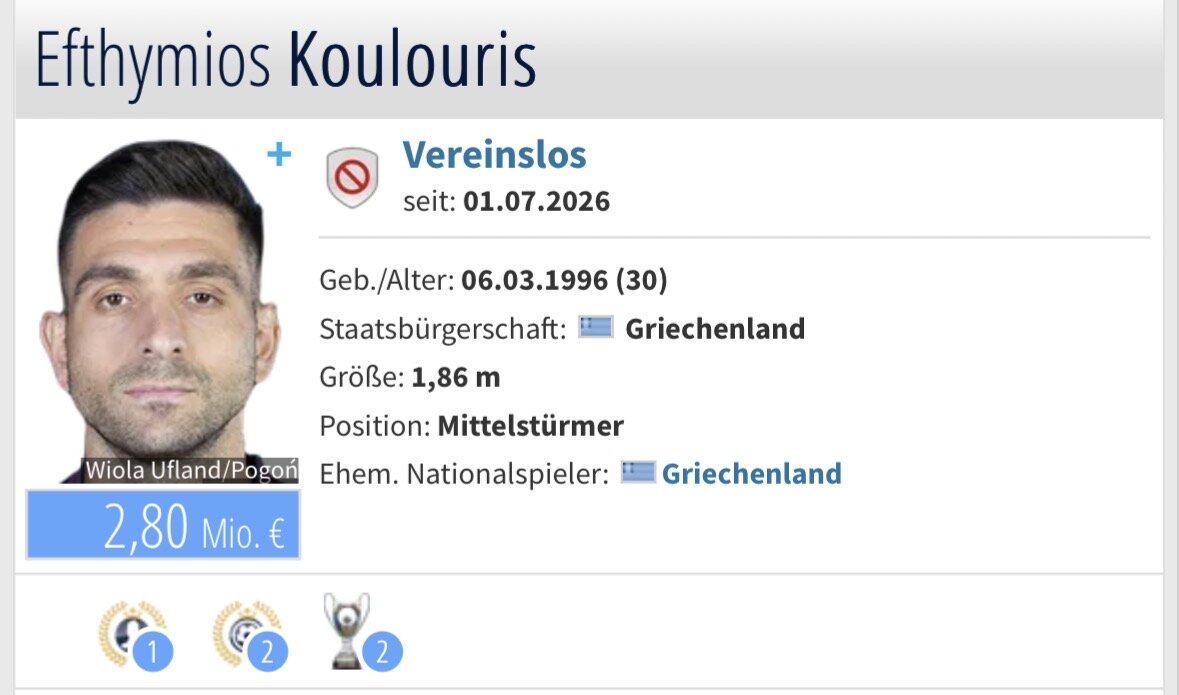
Task: Click the 2,80 Mio. € market value box
Action: tap(163, 524)
